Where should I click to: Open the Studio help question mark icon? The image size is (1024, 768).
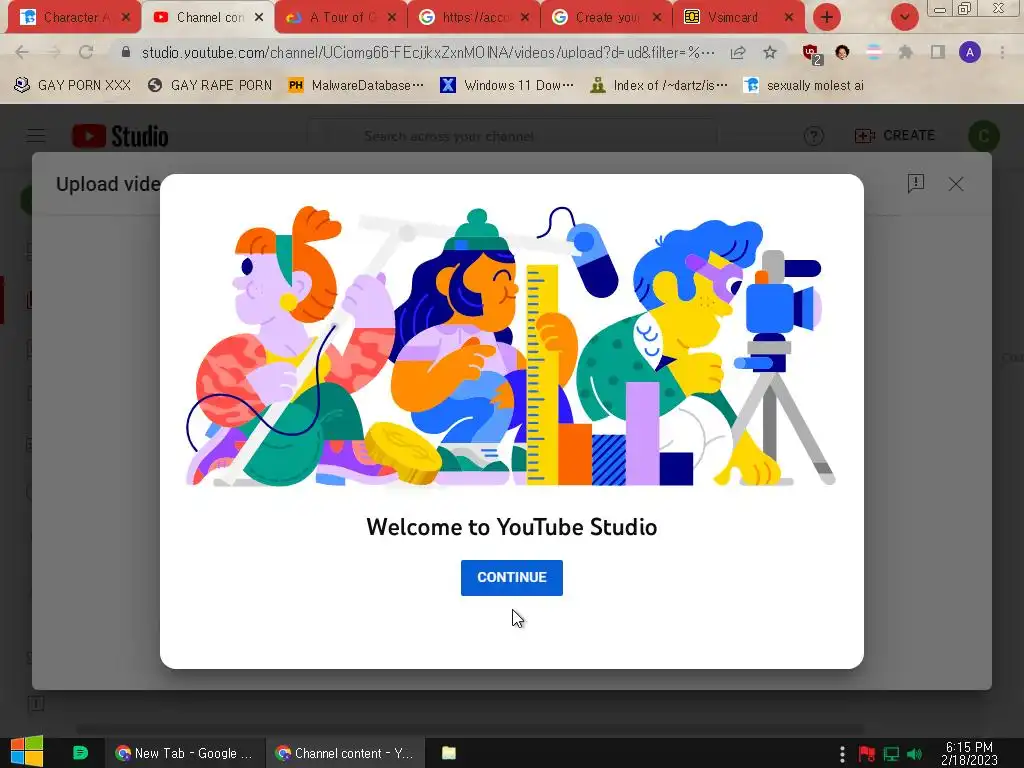813,136
